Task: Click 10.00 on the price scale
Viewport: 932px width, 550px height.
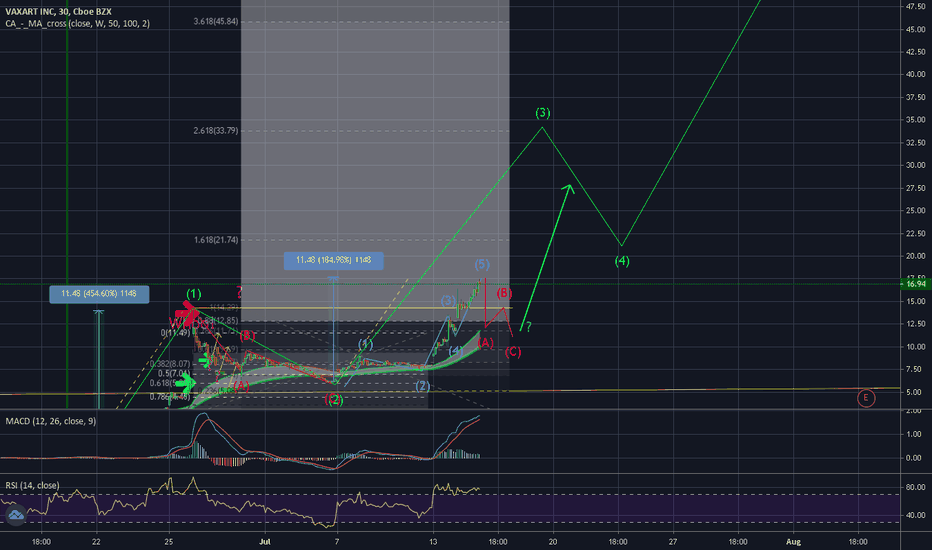Action: (x=915, y=347)
